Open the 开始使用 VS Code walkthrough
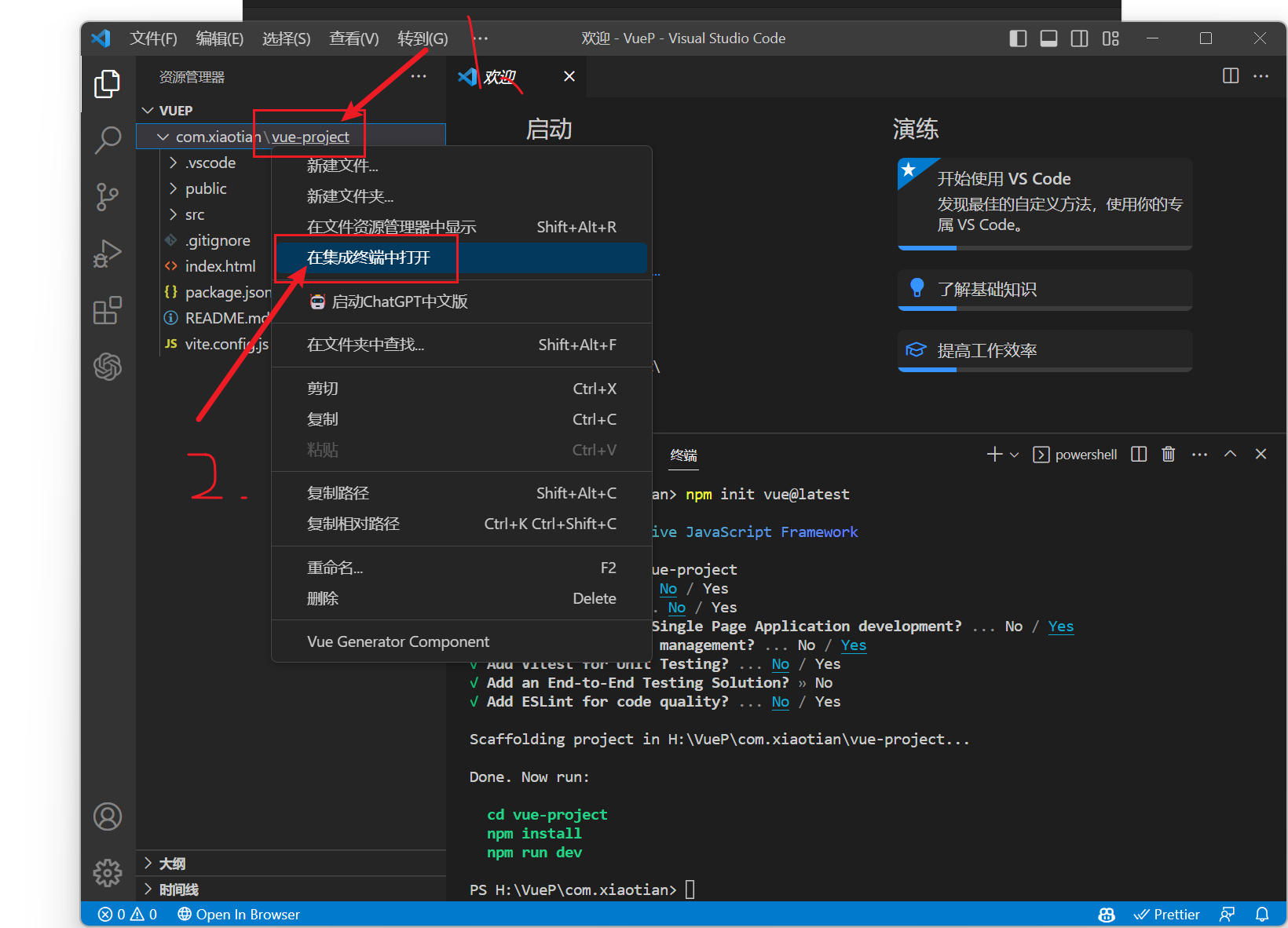 click(1045, 203)
